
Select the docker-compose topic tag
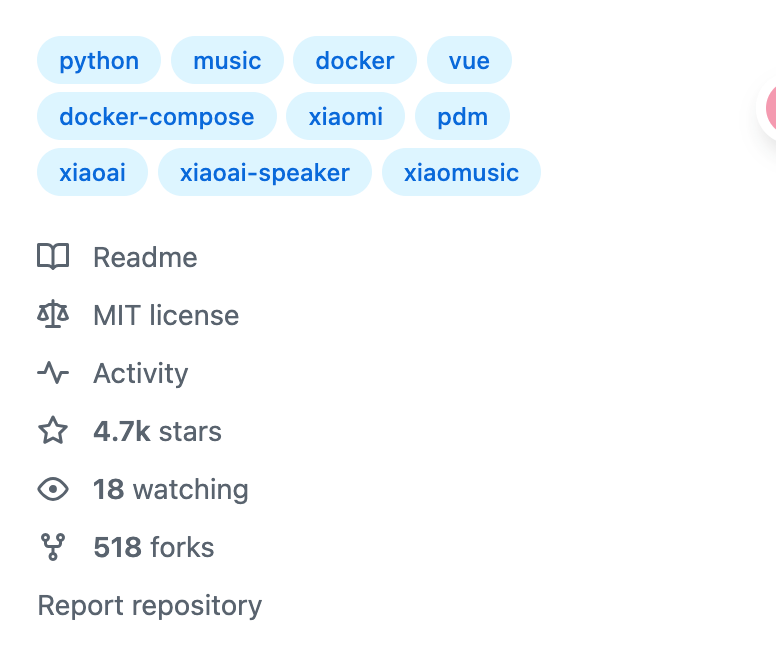click(x=157, y=116)
